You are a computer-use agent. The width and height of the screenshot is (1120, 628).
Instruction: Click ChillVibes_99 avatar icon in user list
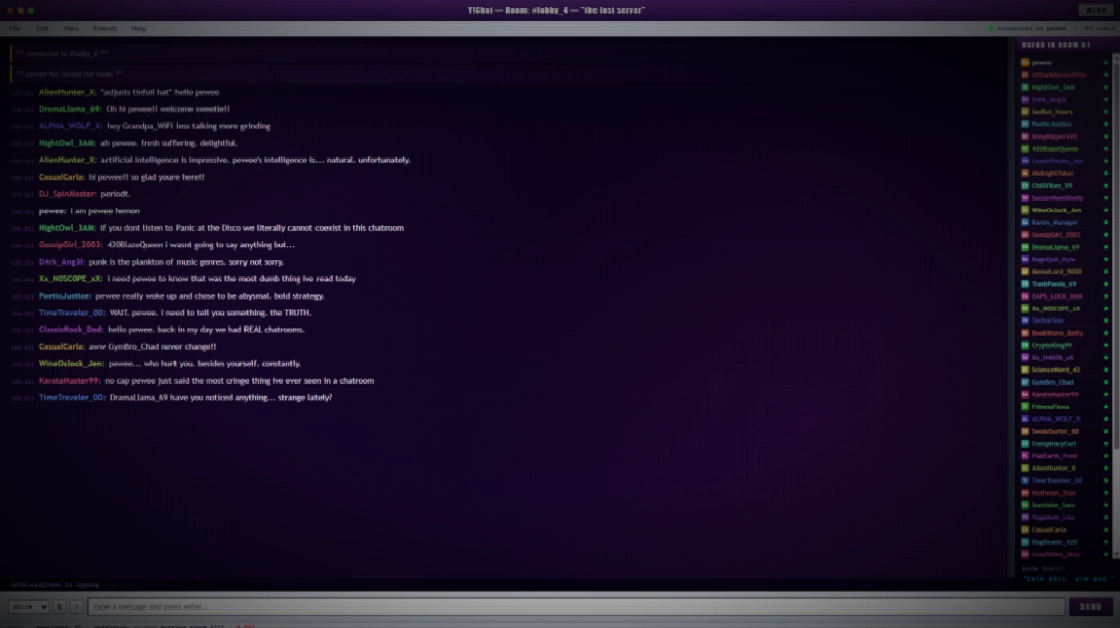tap(1025, 185)
